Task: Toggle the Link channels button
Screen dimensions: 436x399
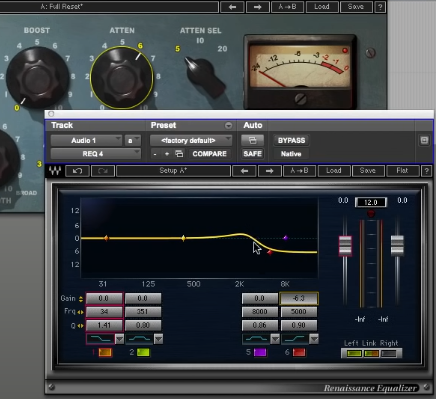Action: 371,353
